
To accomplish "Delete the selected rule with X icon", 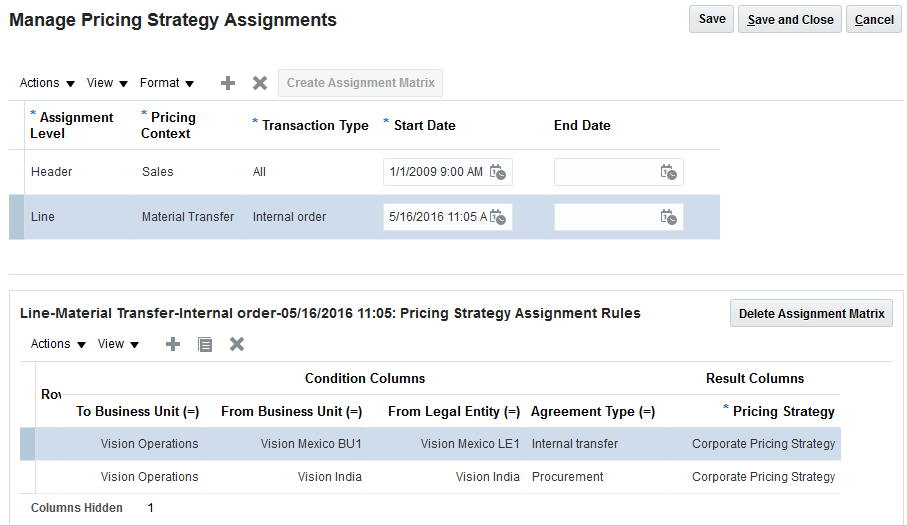I will point(237,344).
